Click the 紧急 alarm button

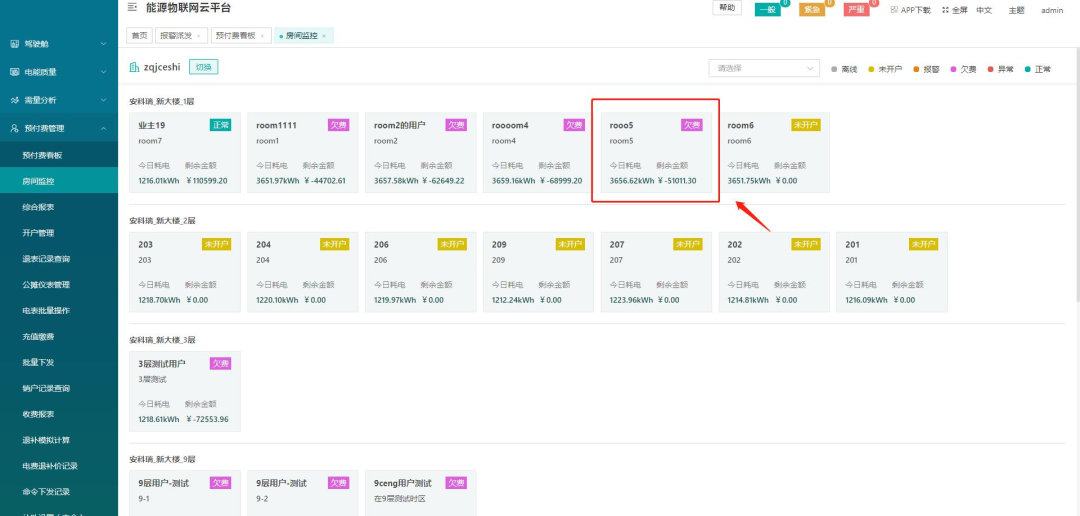click(812, 10)
